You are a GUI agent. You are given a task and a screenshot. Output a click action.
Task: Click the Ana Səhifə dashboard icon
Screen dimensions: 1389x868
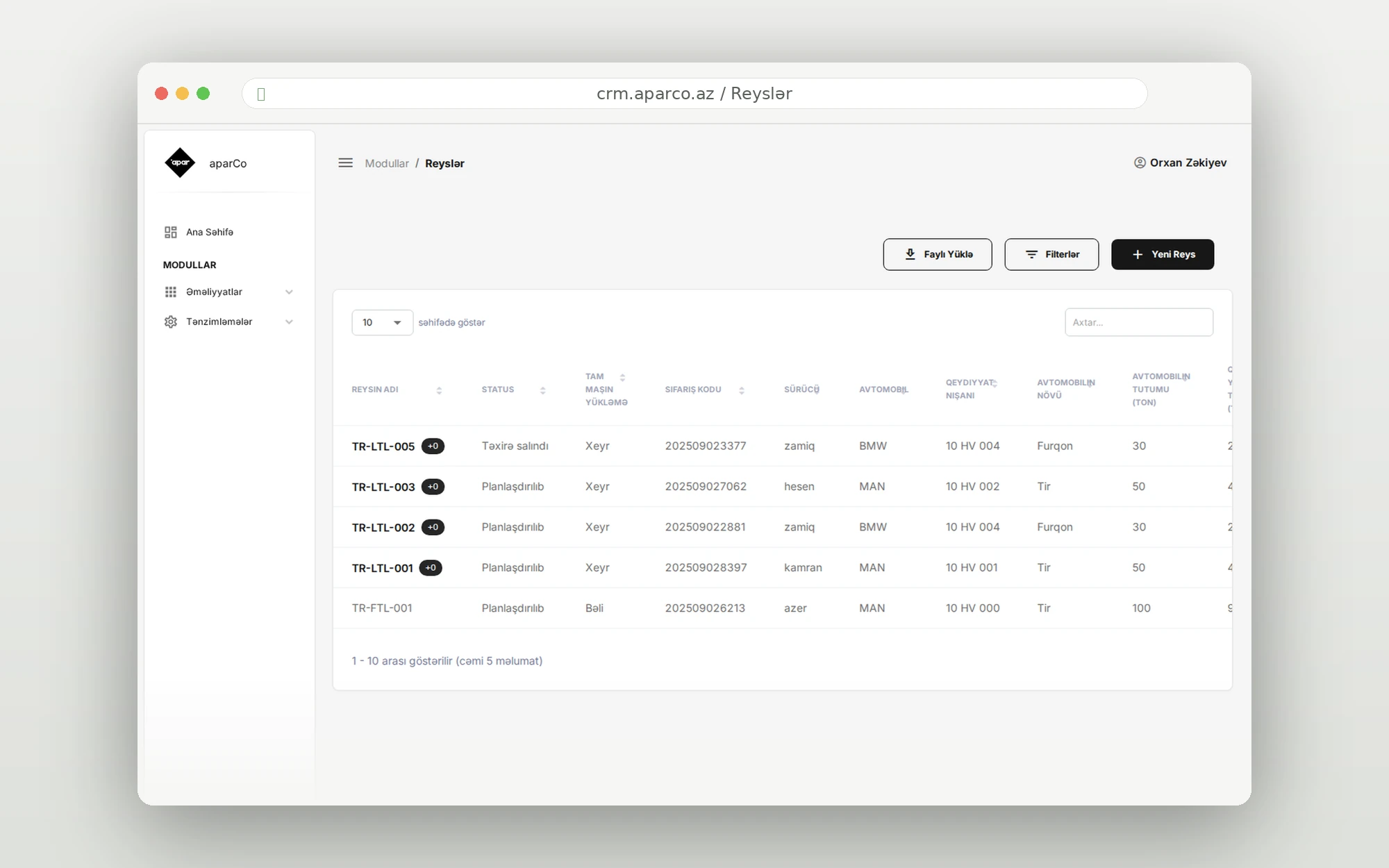click(x=170, y=232)
